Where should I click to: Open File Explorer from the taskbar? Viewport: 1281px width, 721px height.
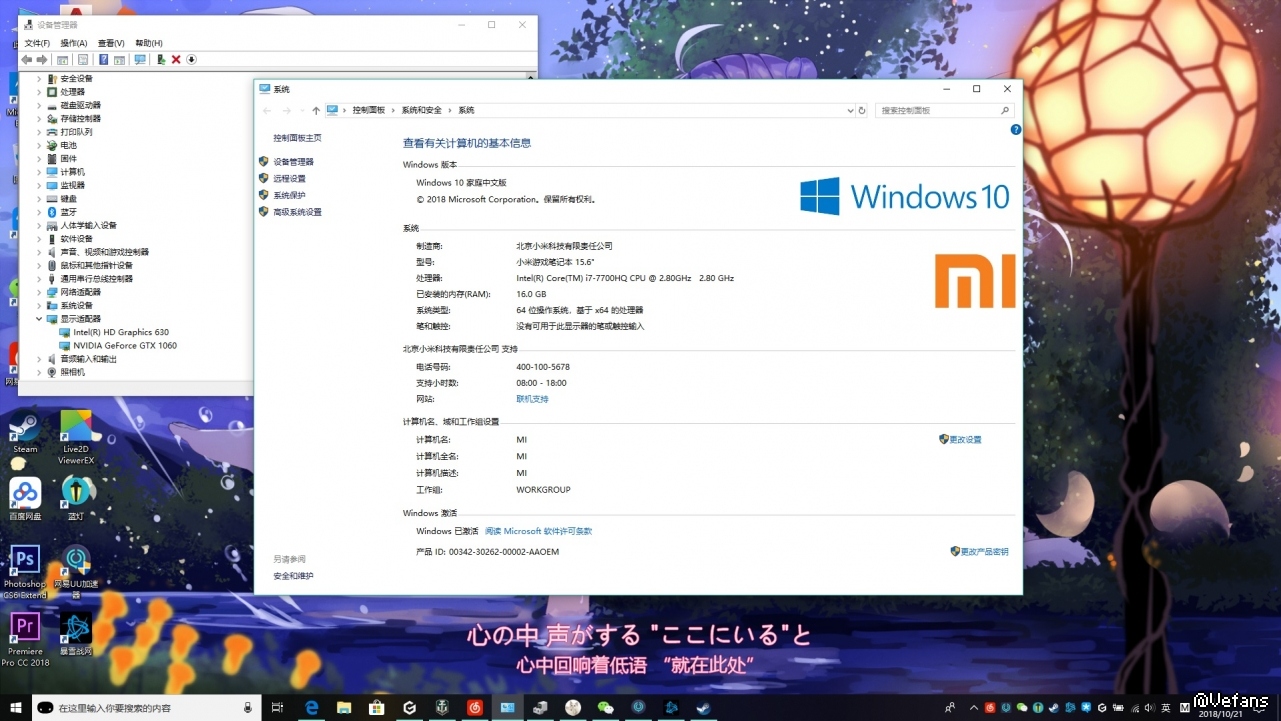point(344,707)
